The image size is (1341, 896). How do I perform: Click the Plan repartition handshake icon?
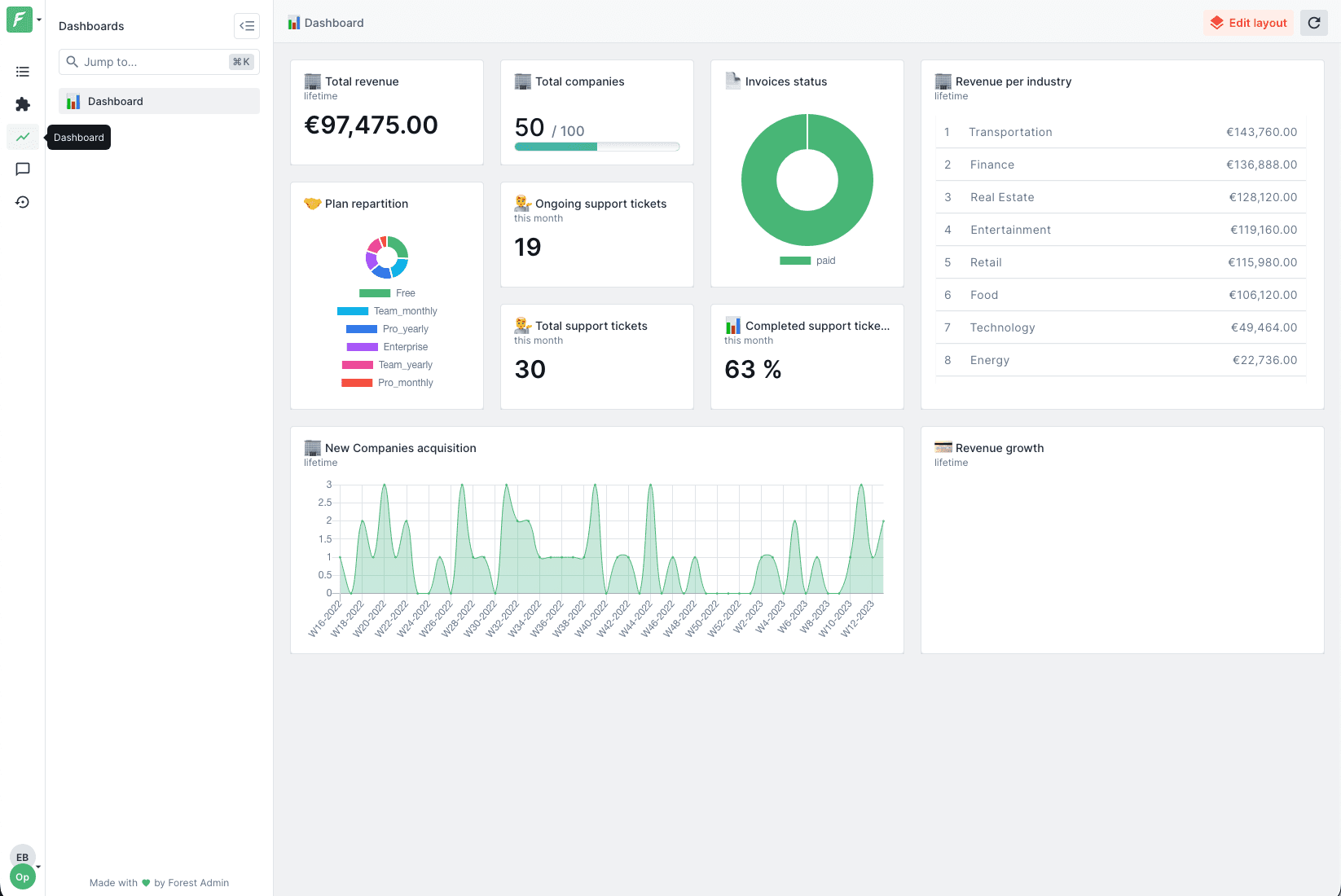[313, 204]
